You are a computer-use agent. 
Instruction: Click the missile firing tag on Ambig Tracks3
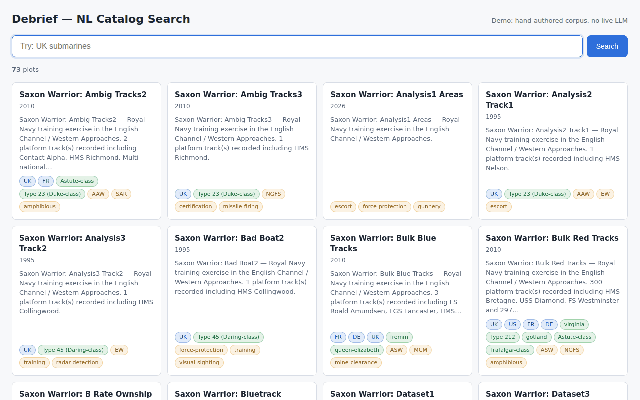(240, 206)
